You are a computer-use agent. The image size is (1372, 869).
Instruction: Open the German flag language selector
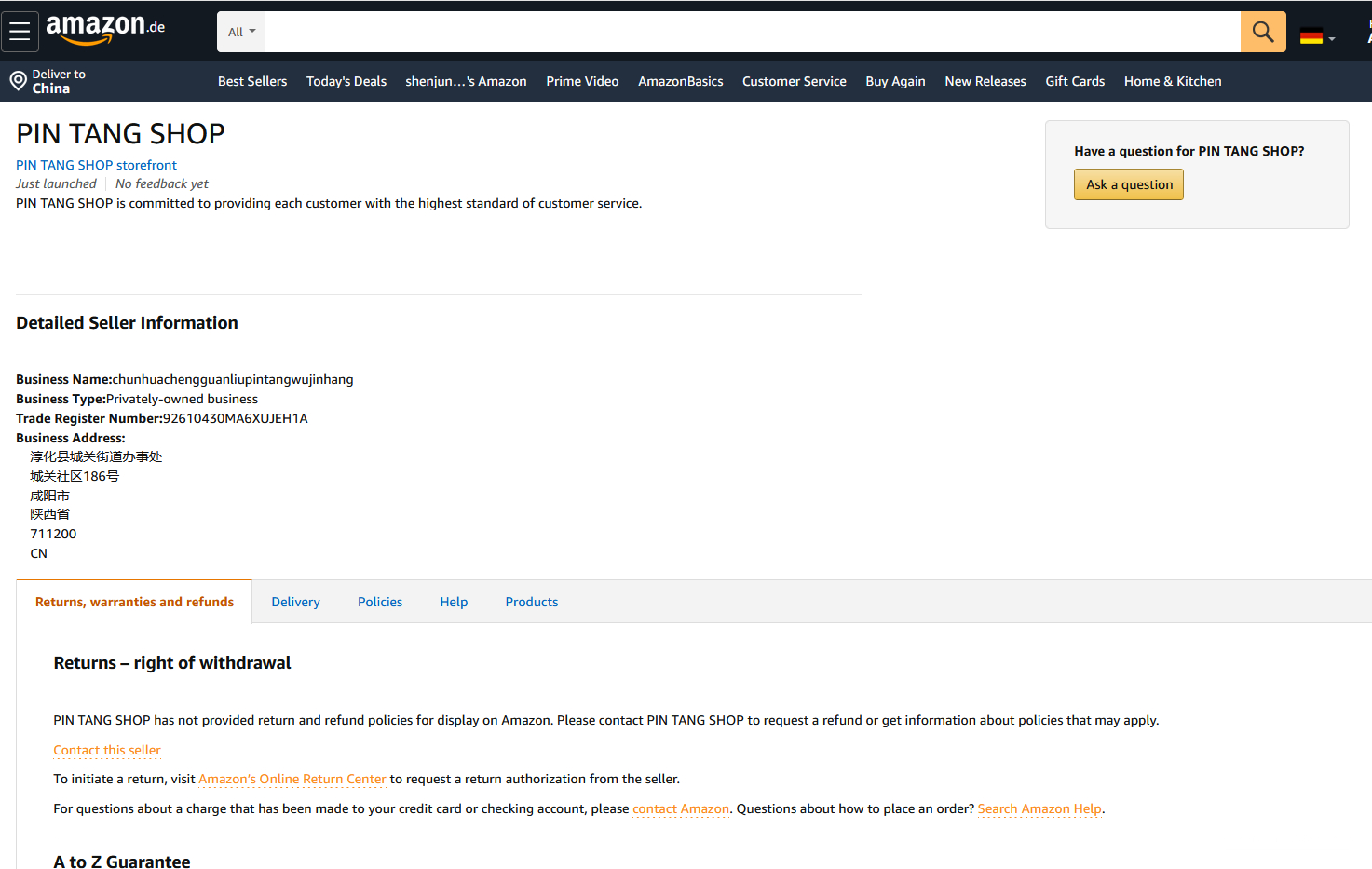tap(1317, 37)
